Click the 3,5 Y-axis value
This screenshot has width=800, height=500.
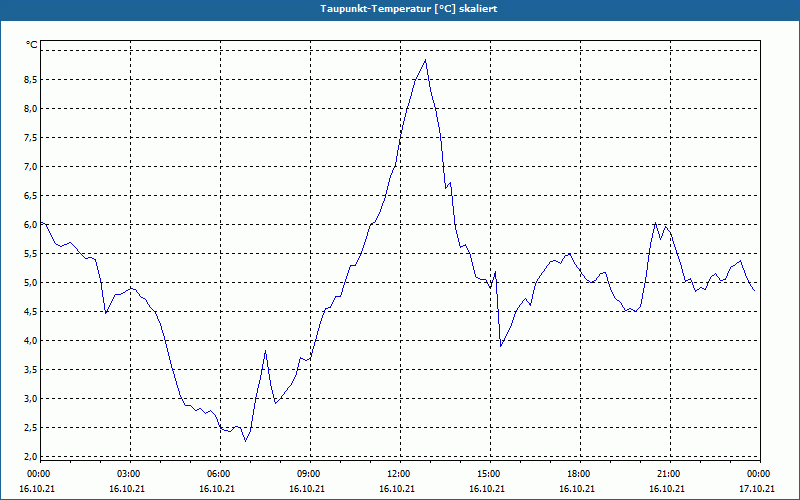pyautogui.click(x=31, y=369)
